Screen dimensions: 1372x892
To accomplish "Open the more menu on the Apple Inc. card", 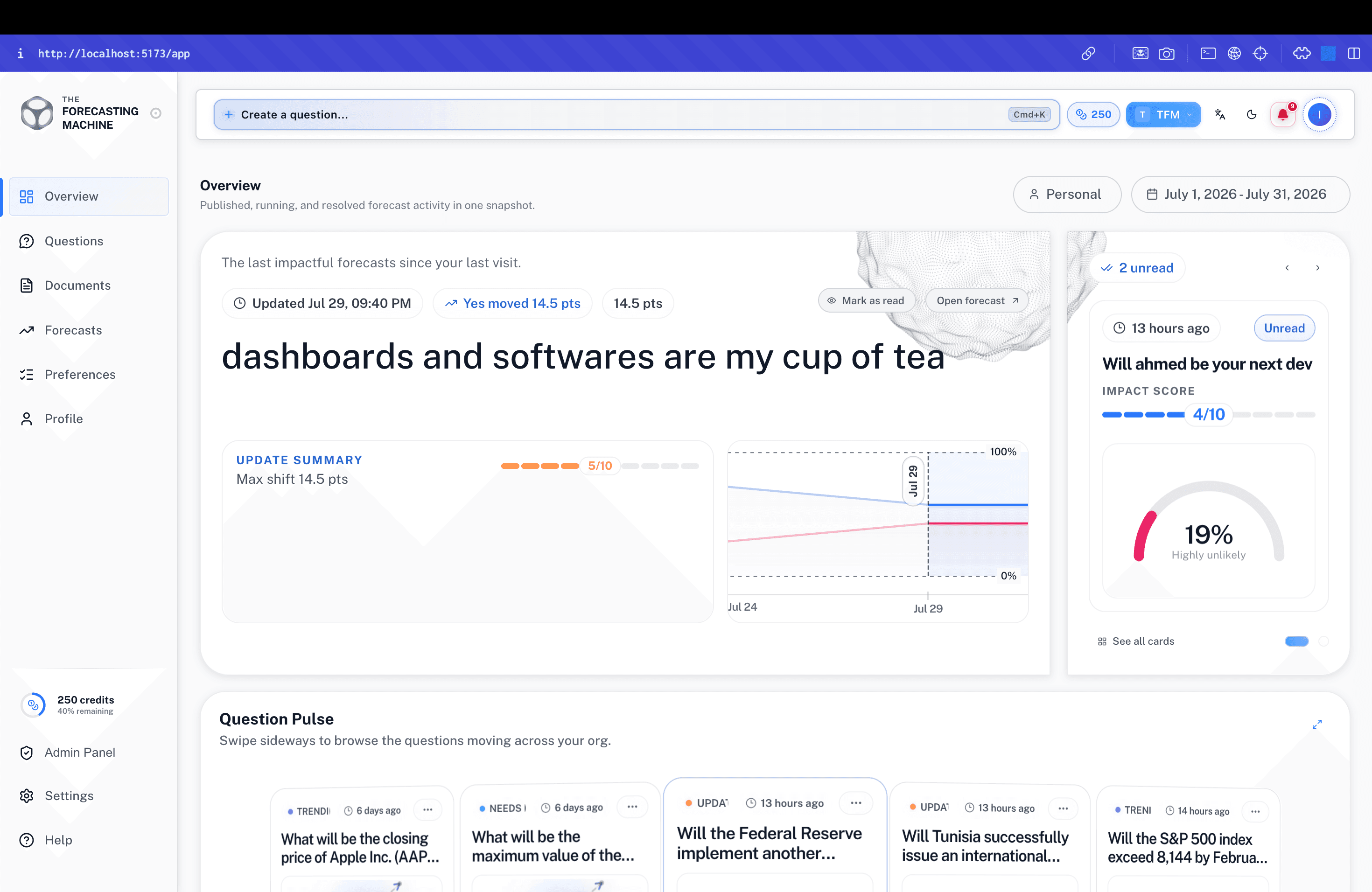I will 428,809.
